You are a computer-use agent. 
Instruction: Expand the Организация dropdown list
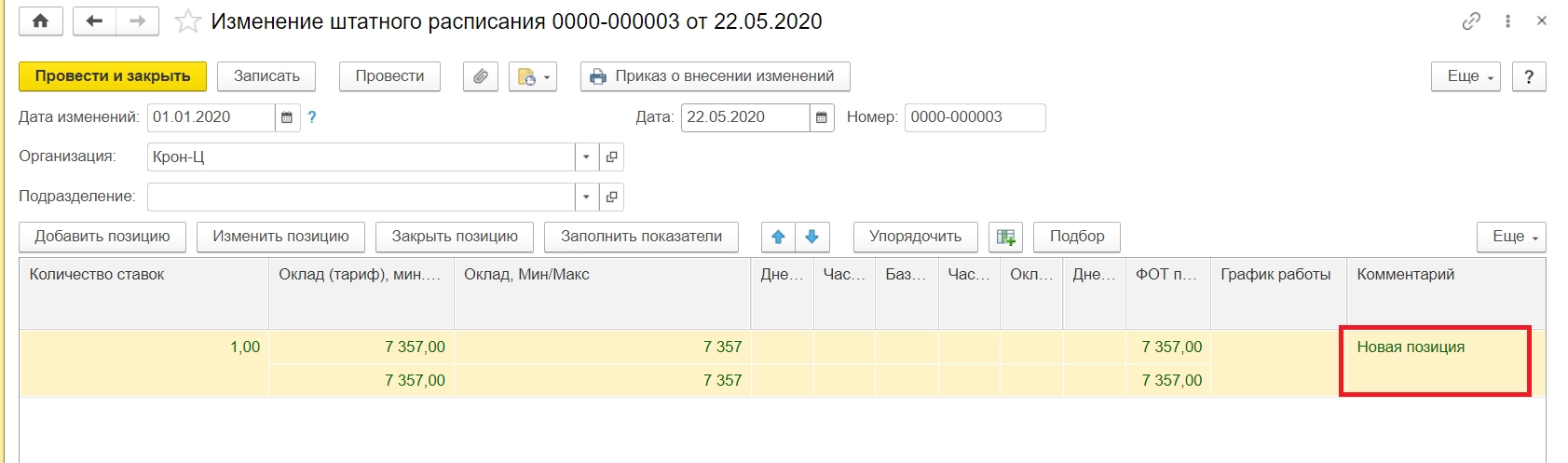point(586,157)
